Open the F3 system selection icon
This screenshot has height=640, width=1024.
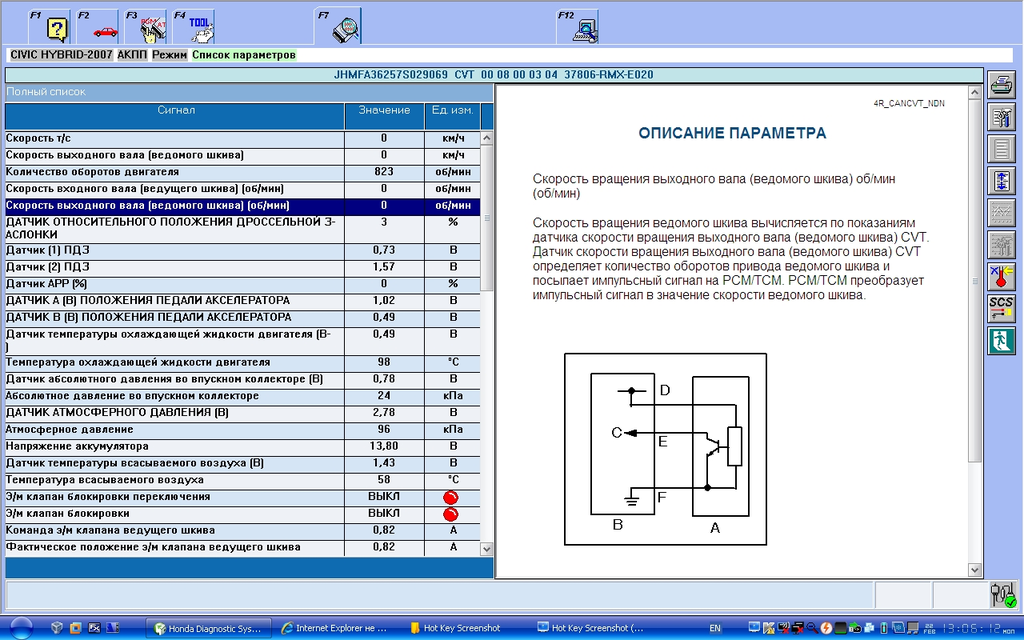click(x=146, y=27)
